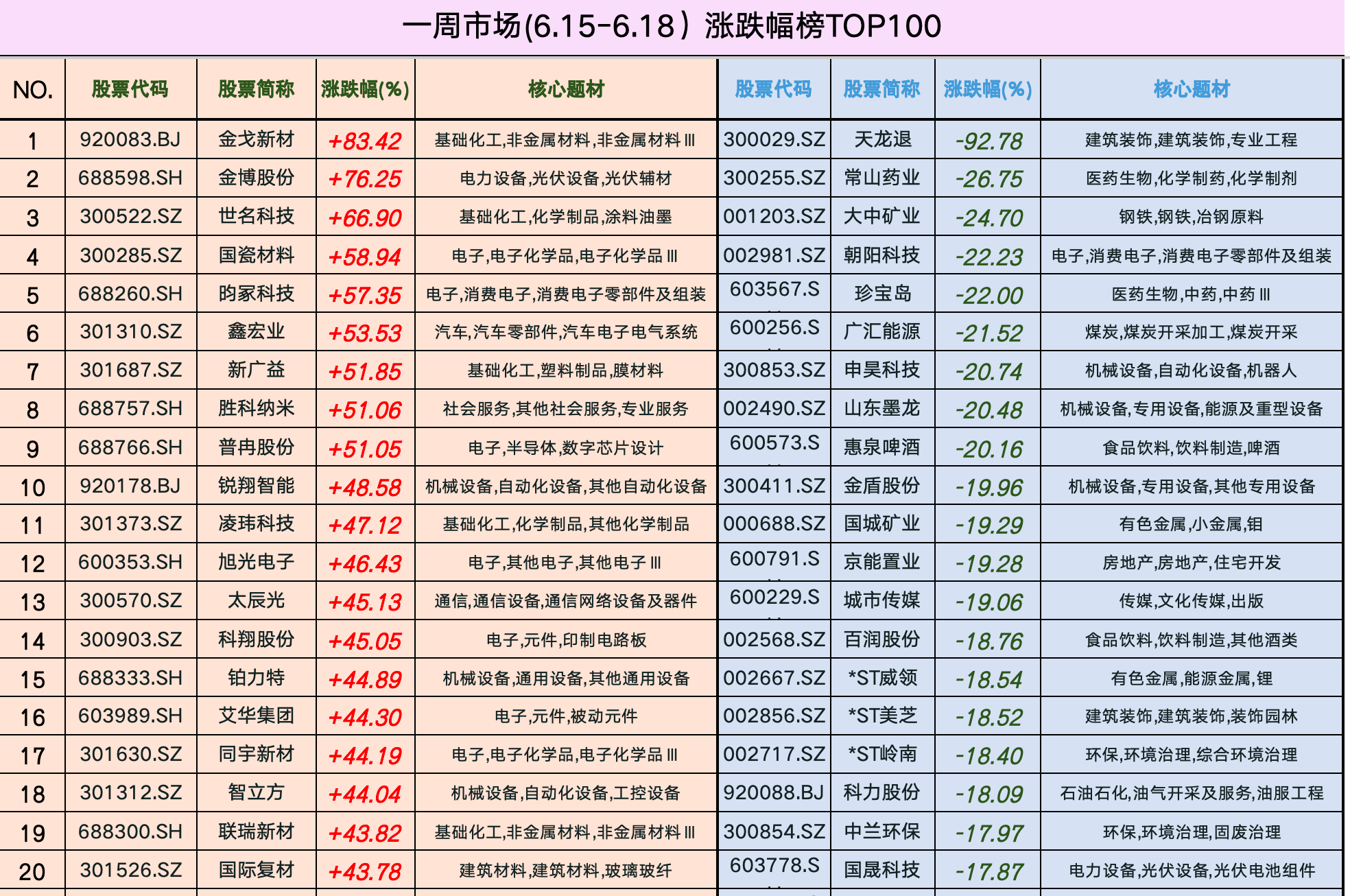Screen dimensions: 1350x896
Task: Click stock name 申昊科技
Action: [x=882, y=370]
